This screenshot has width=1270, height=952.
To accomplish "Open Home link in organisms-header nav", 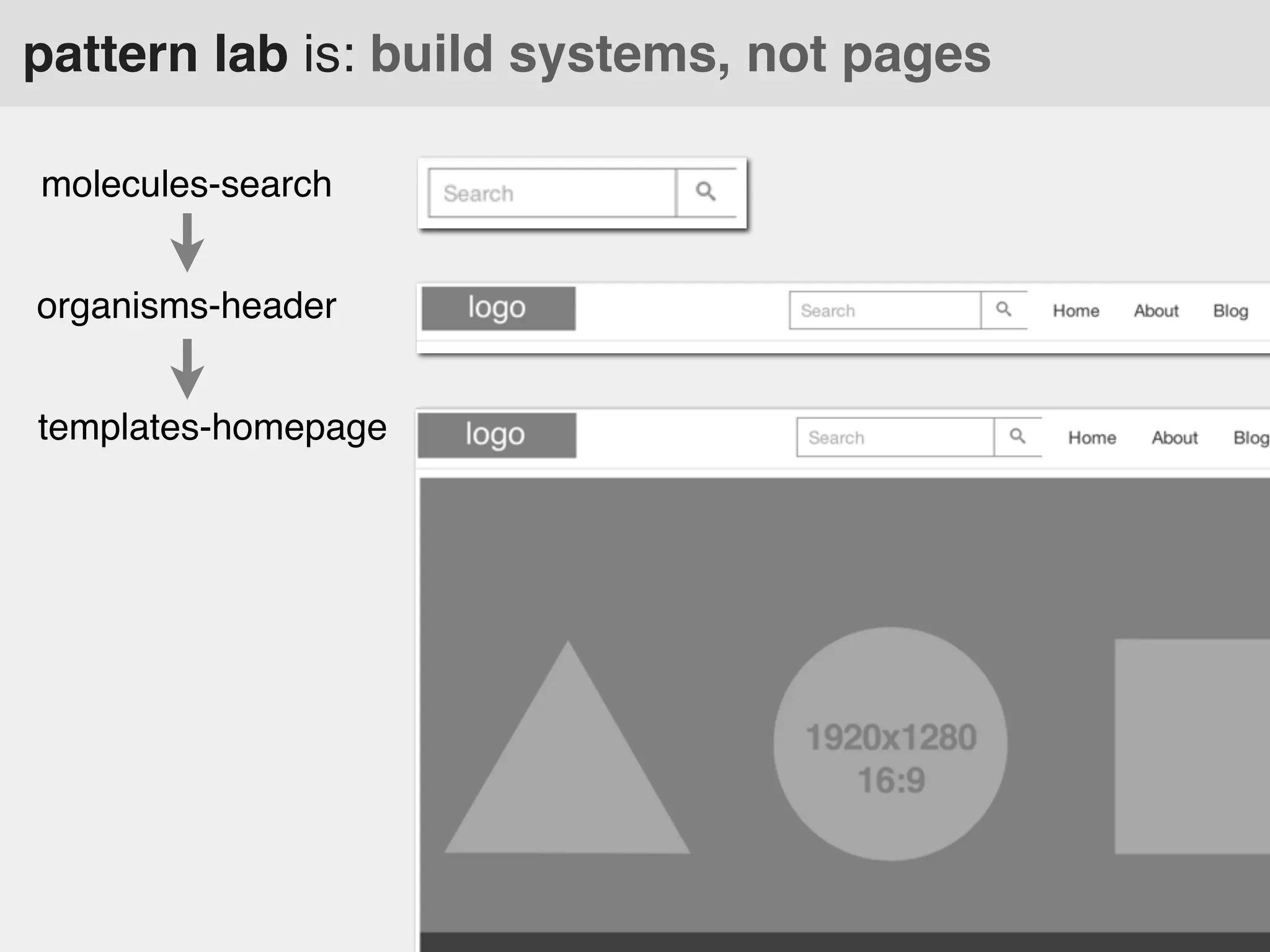I will coord(1076,311).
